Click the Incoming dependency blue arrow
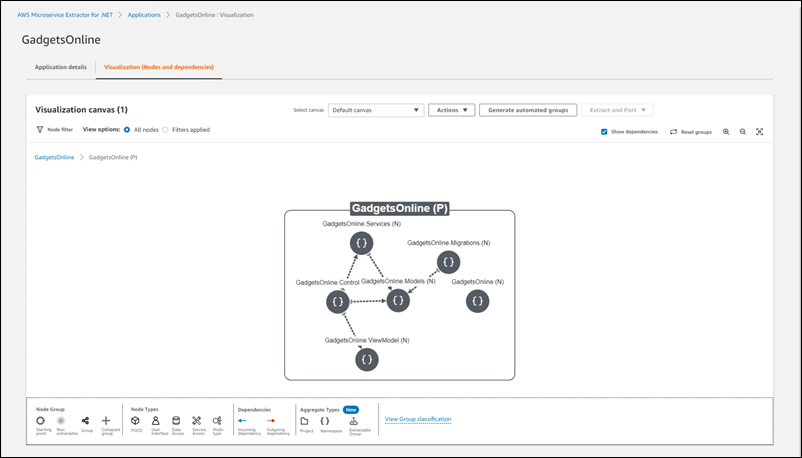Screen dimensions: 802x458 pyautogui.click(x=242, y=421)
